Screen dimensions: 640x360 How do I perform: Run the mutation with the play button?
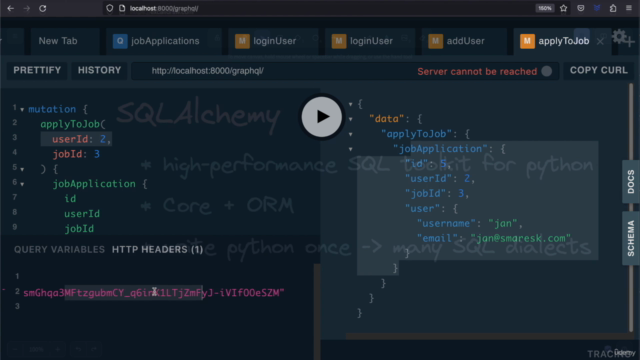point(322,117)
